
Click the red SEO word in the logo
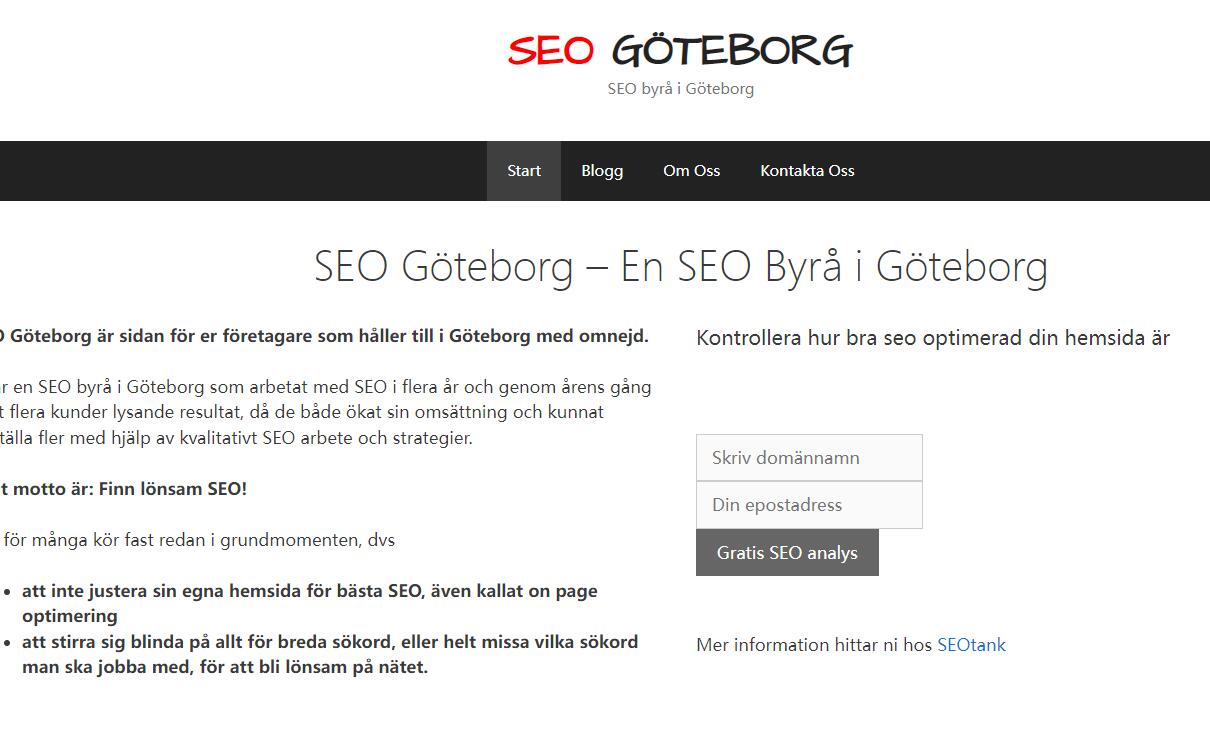point(551,51)
